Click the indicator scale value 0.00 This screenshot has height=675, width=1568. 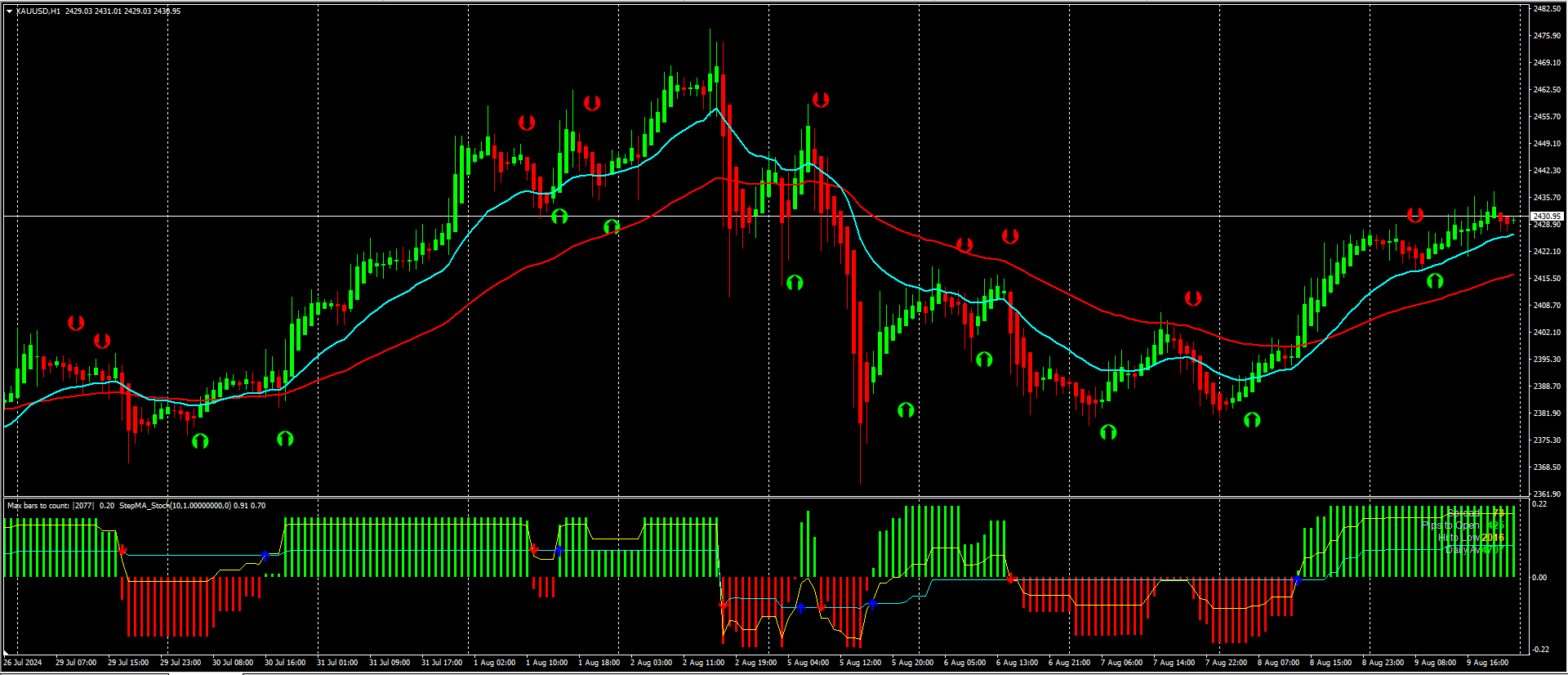(x=1540, y=578)
